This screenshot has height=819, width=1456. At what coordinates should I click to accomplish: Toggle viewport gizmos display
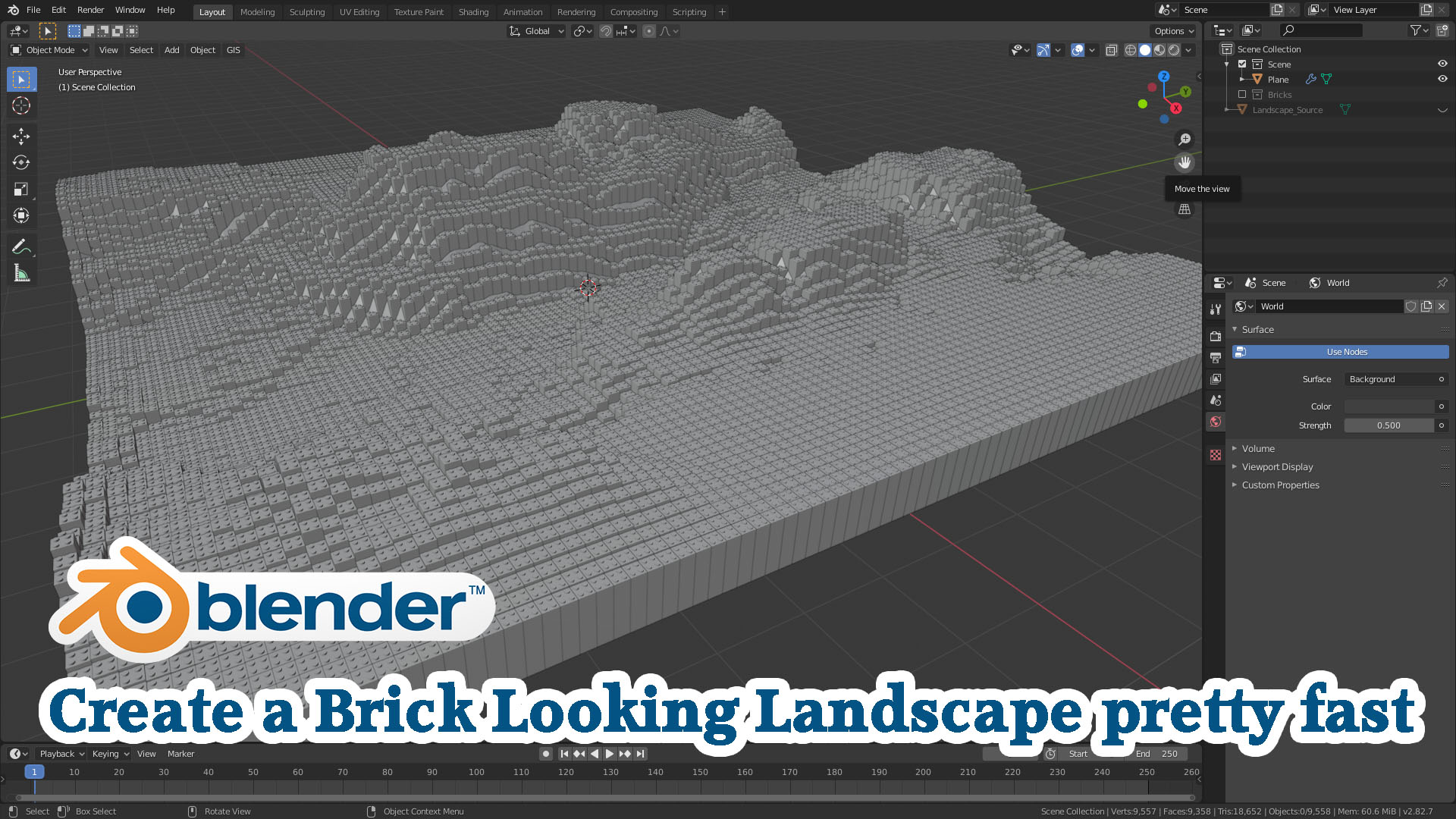coord(1043,50)
